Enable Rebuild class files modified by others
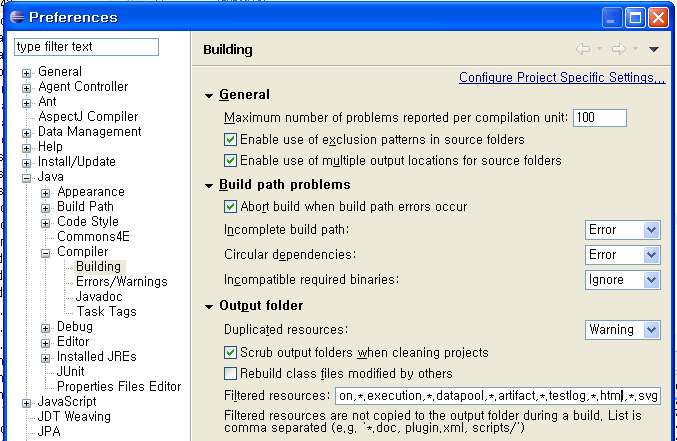 230,373
